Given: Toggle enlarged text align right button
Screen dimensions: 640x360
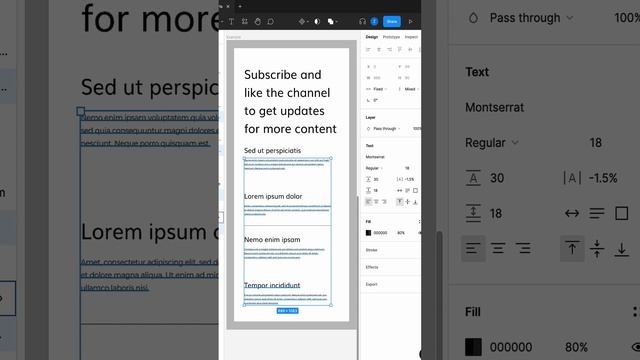Looking at the screenshot, I should [523, 248].
